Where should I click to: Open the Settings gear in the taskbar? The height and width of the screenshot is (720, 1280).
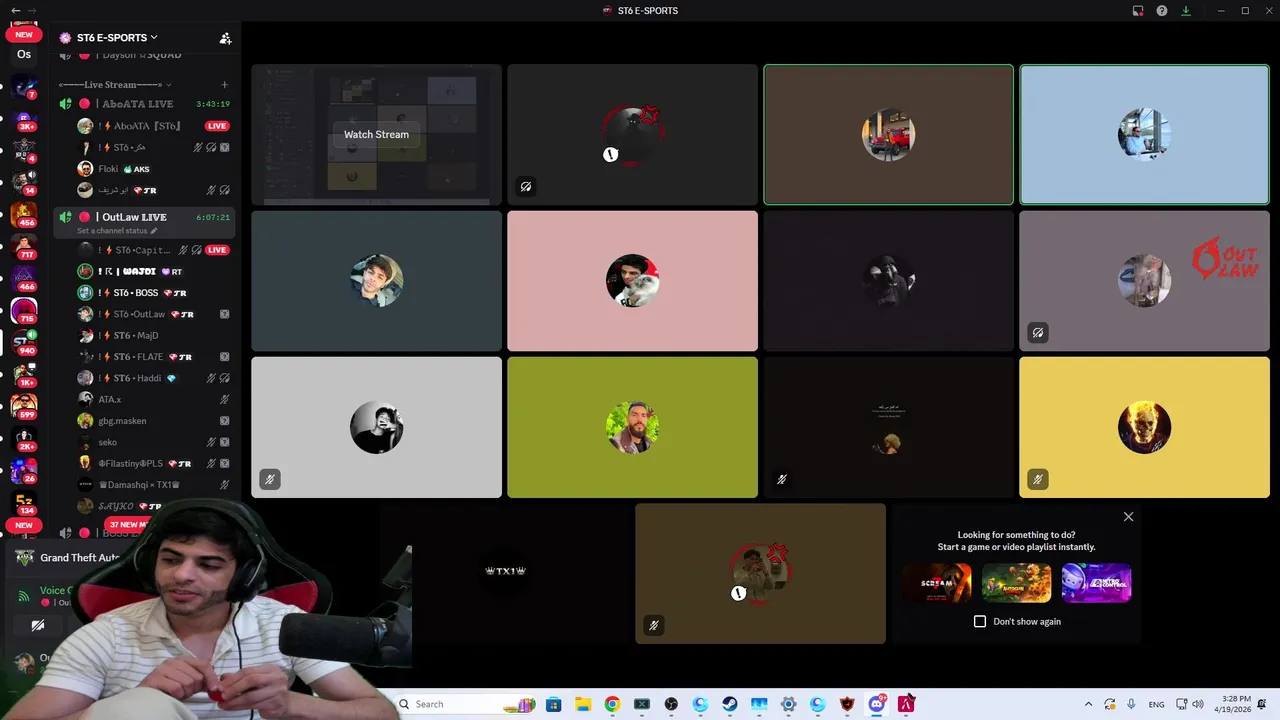click(789, 704)
